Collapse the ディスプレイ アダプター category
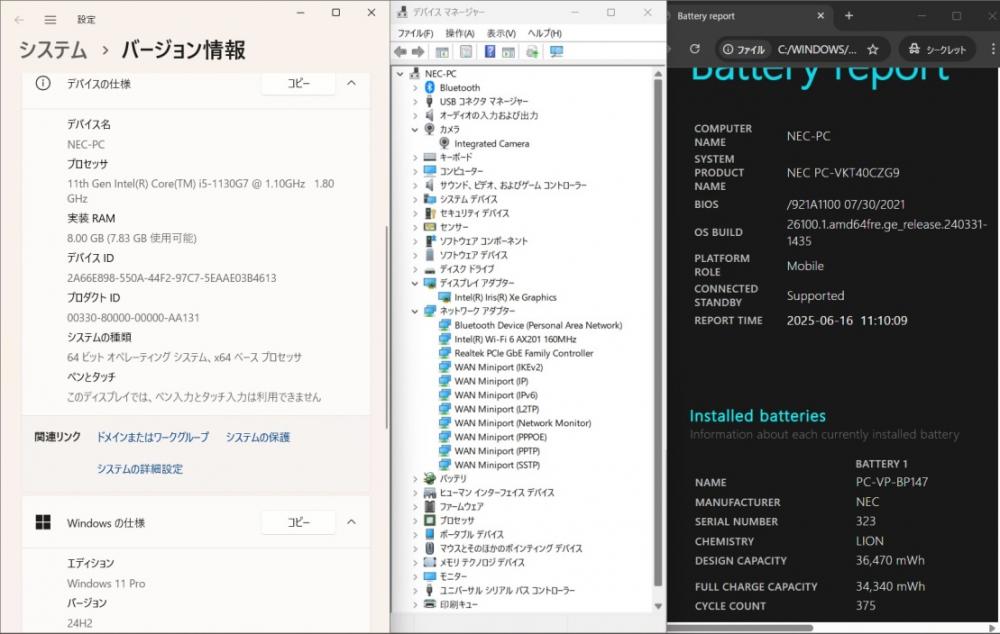 pos(415,283)
